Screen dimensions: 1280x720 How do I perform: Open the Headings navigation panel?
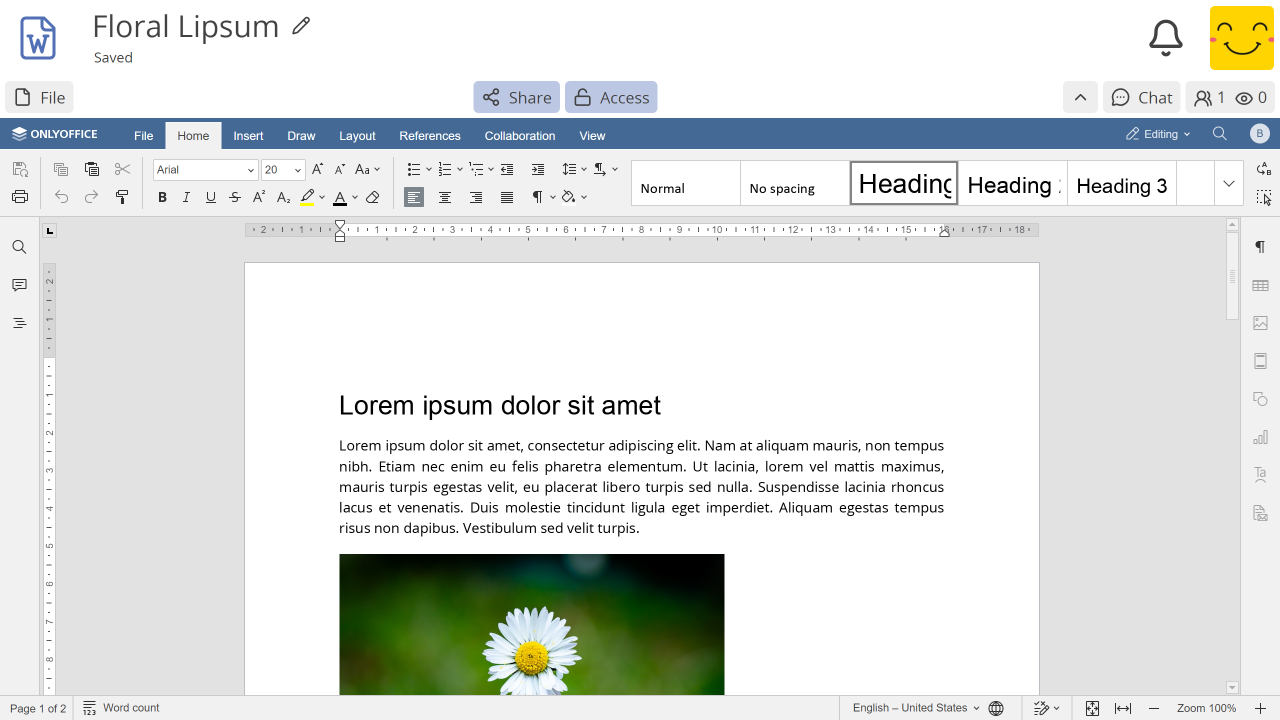[19, 323]
